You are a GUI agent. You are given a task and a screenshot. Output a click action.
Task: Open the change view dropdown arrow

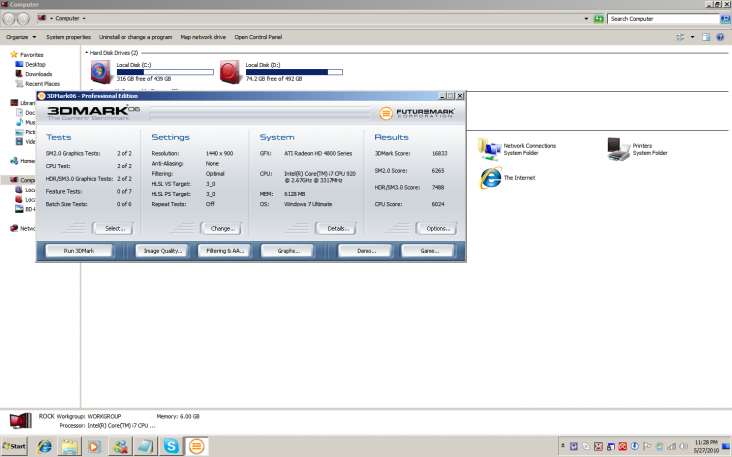pyautogui.click(x=692, y=37)
